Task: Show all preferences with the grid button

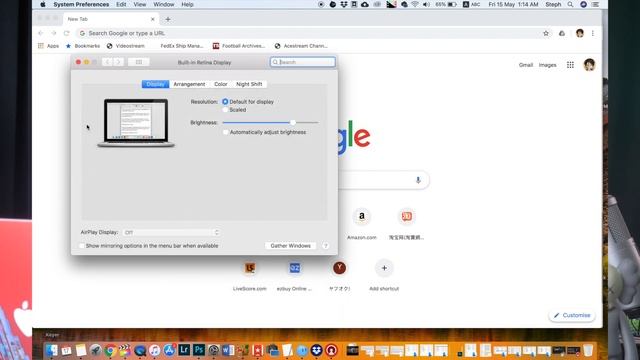Action: 139,62
